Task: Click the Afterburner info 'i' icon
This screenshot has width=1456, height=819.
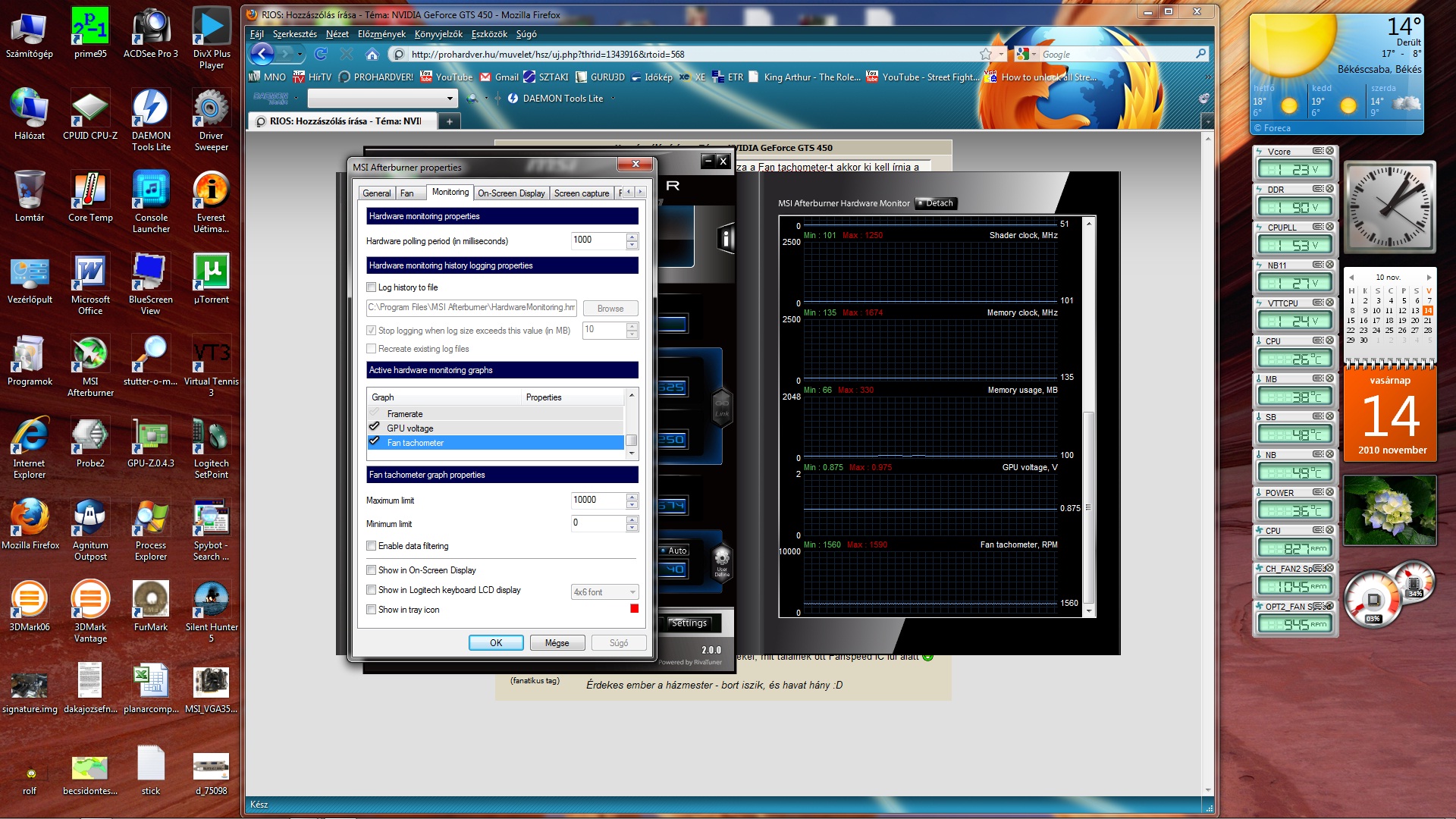Action: (726, 239)
